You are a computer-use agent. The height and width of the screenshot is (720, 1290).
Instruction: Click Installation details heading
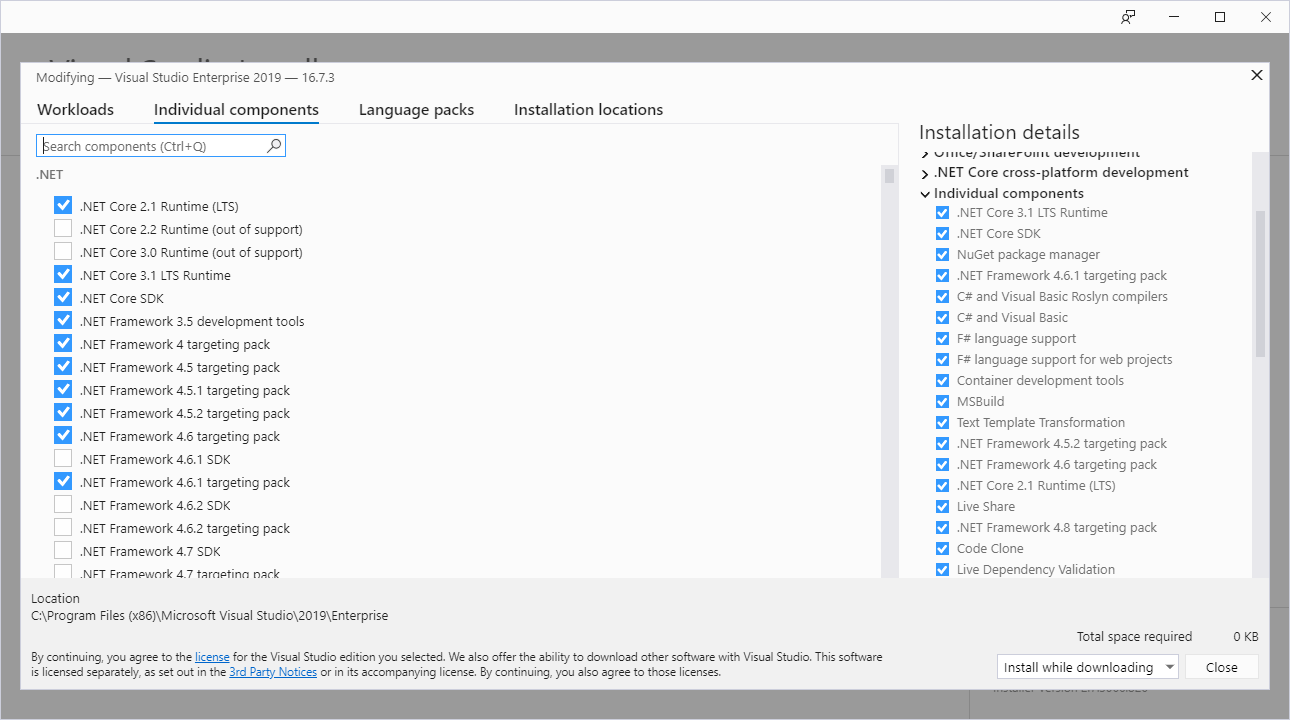click(x=999, y=132)
